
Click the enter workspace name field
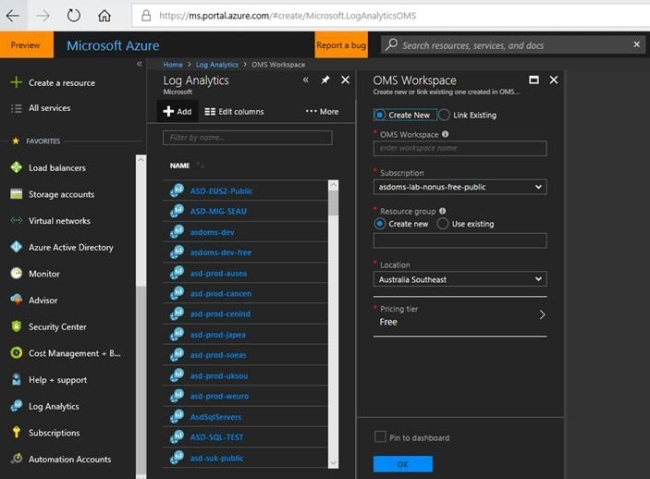pyautogui.click(x=460, y=148)
